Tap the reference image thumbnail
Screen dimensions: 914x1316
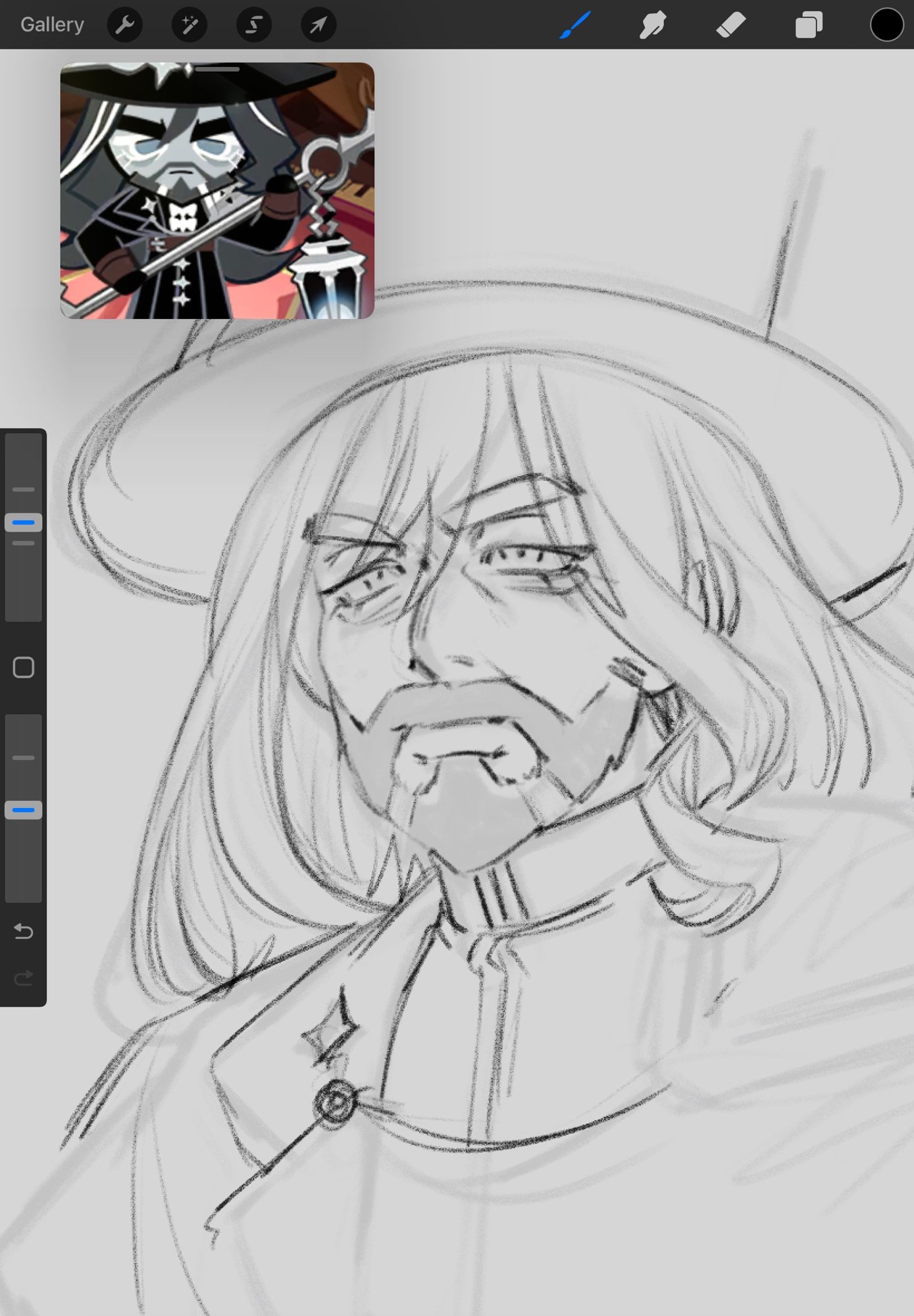[217, 197]
